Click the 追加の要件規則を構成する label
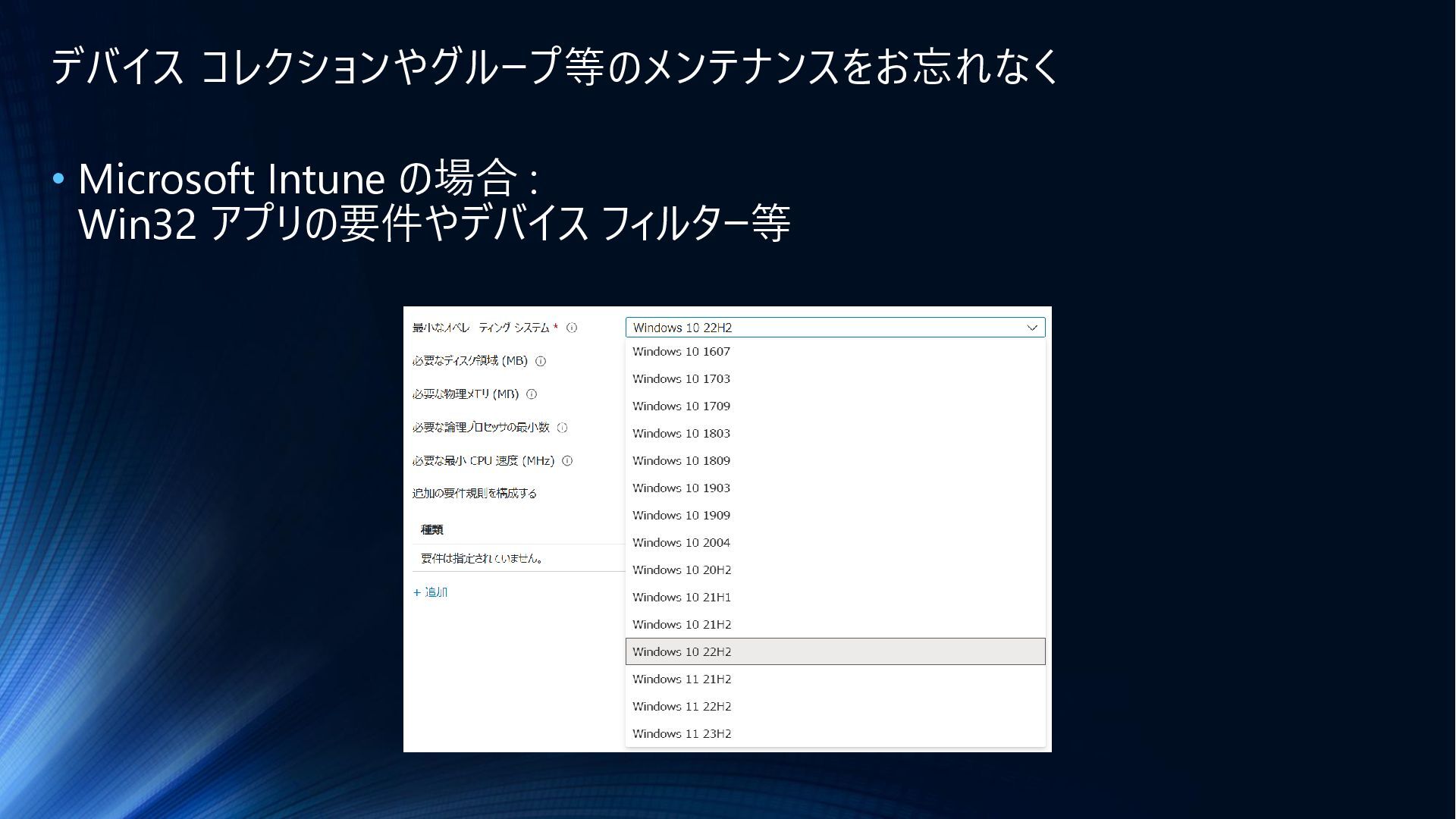Viewport: 1456px width, 819px height. pyautogui.click(x=475, y=494)
